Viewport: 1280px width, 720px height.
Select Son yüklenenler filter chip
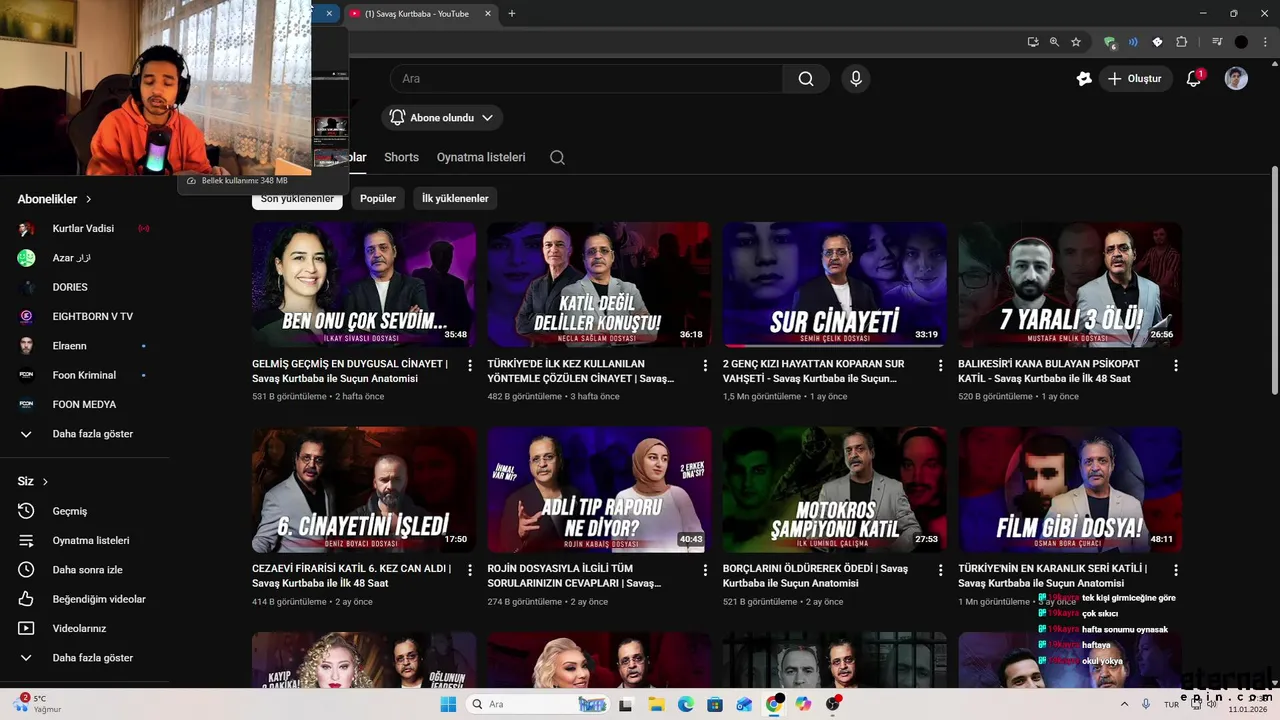pos(297,198)
